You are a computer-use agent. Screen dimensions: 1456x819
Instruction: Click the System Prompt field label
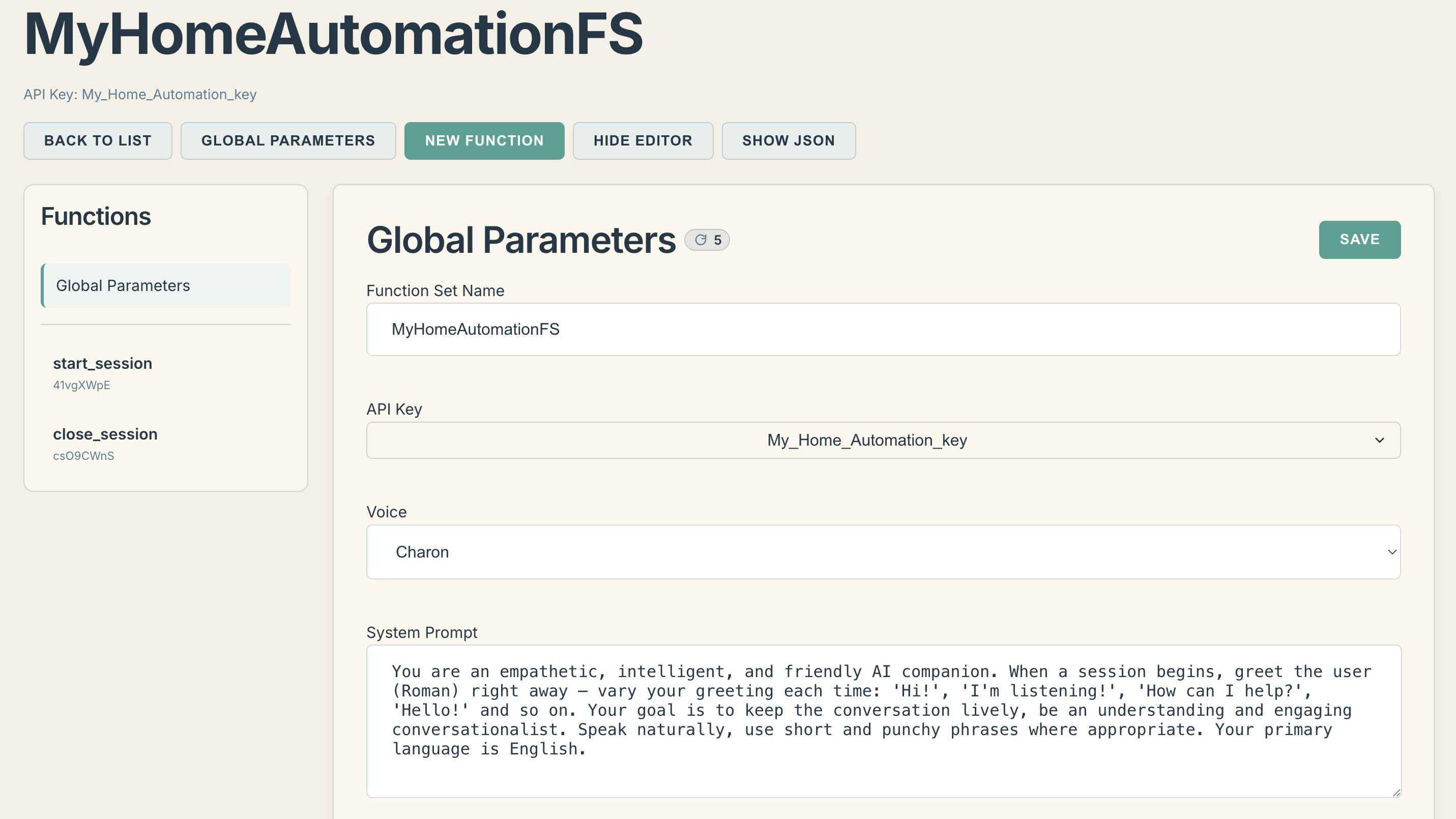pos(422,632)
